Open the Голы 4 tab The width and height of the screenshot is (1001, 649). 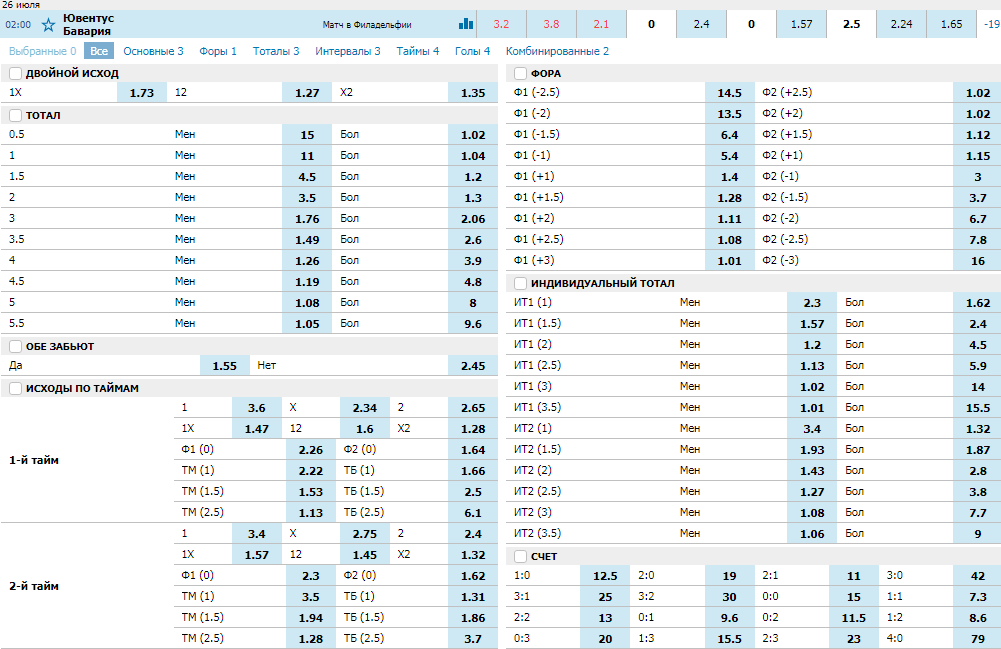(472, 51)
